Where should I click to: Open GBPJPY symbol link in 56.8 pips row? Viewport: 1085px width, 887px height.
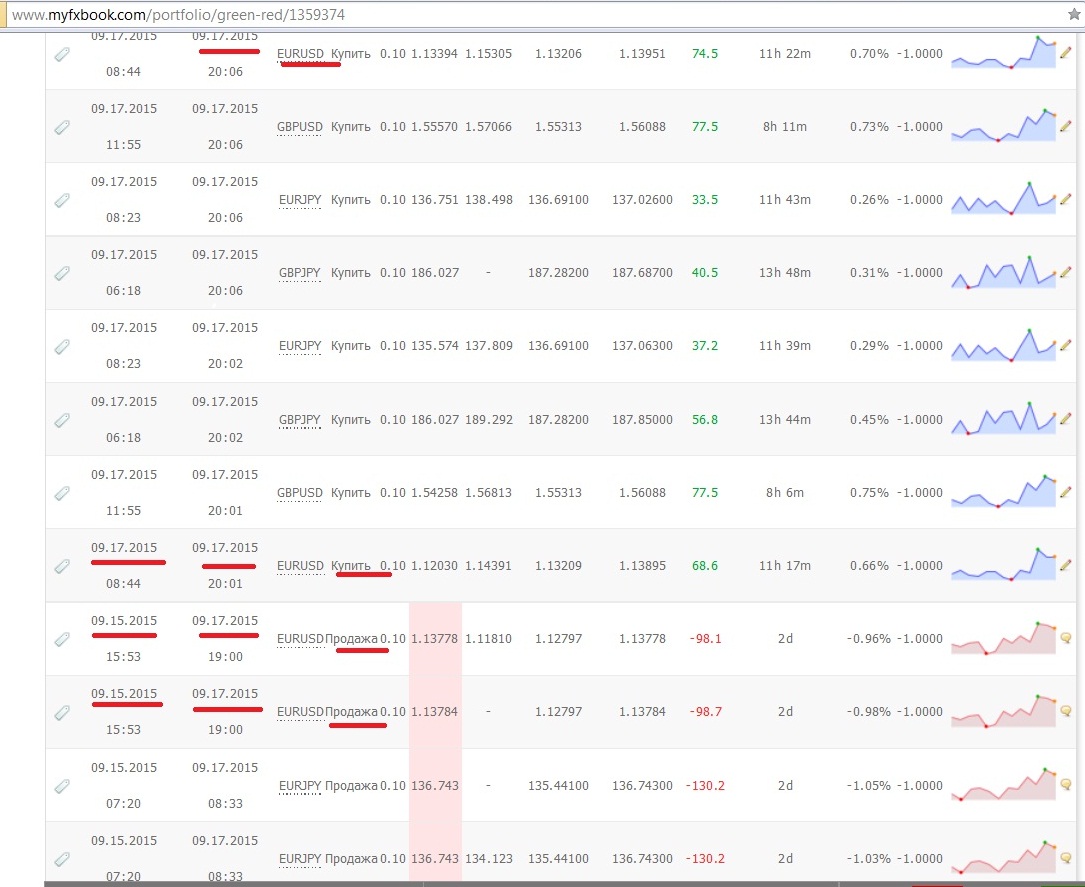(300, 419)
